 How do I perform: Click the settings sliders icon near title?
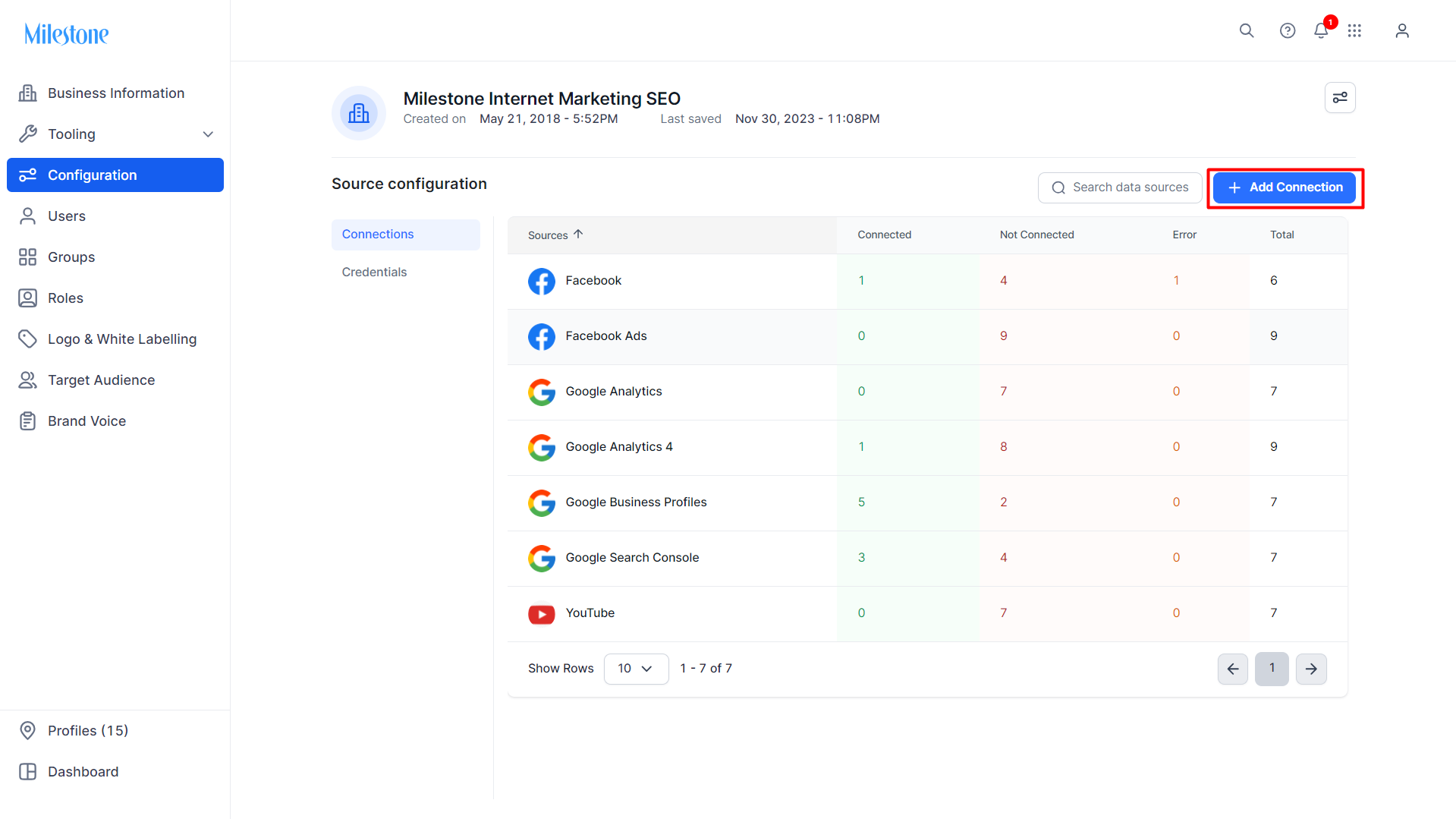pos(1340,97)
